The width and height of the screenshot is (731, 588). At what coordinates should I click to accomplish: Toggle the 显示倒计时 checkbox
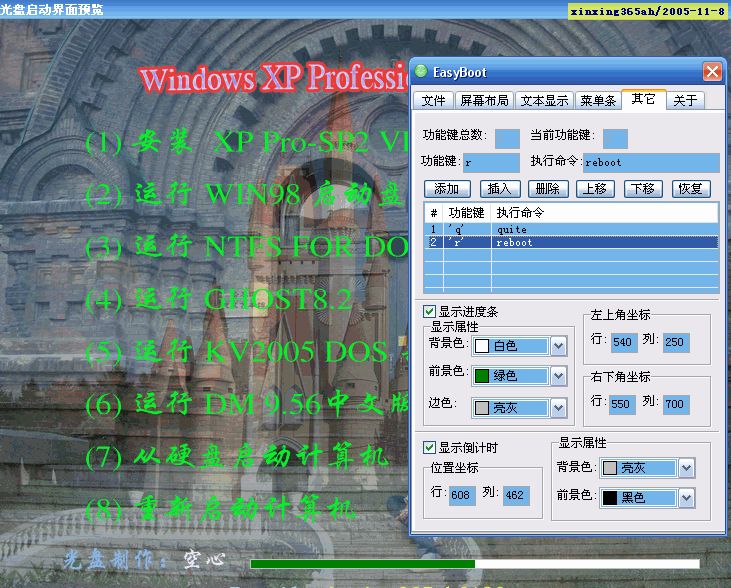tap(429, 448)
